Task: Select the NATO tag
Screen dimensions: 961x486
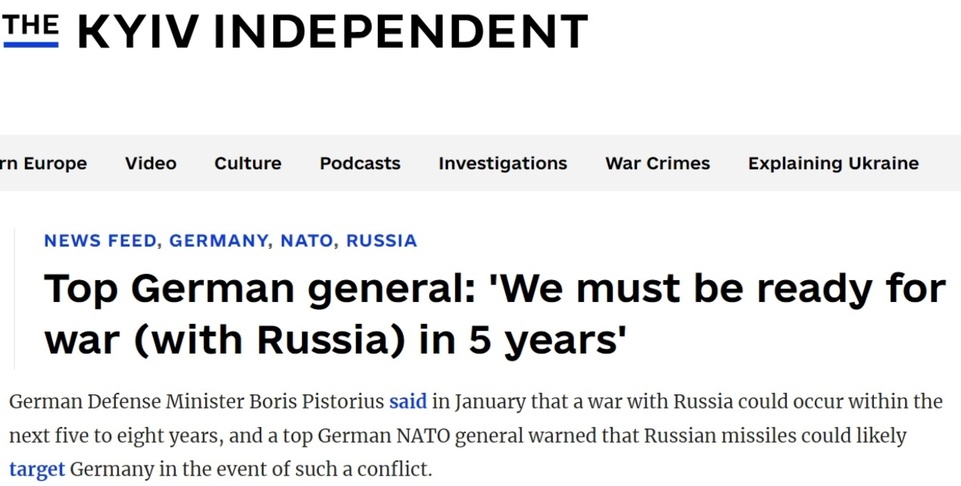Action: click(x=306, y=241)
